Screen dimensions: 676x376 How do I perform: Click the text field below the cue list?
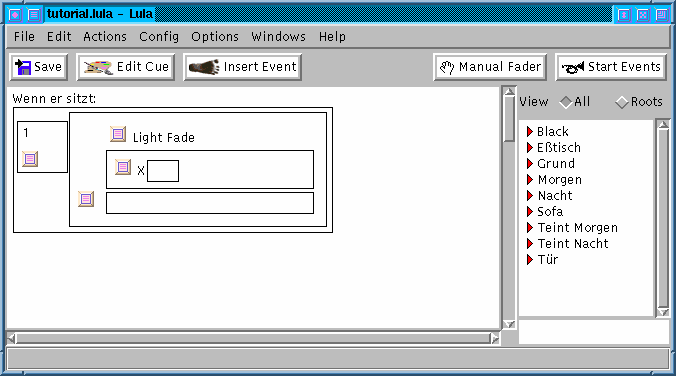(594, 332)
